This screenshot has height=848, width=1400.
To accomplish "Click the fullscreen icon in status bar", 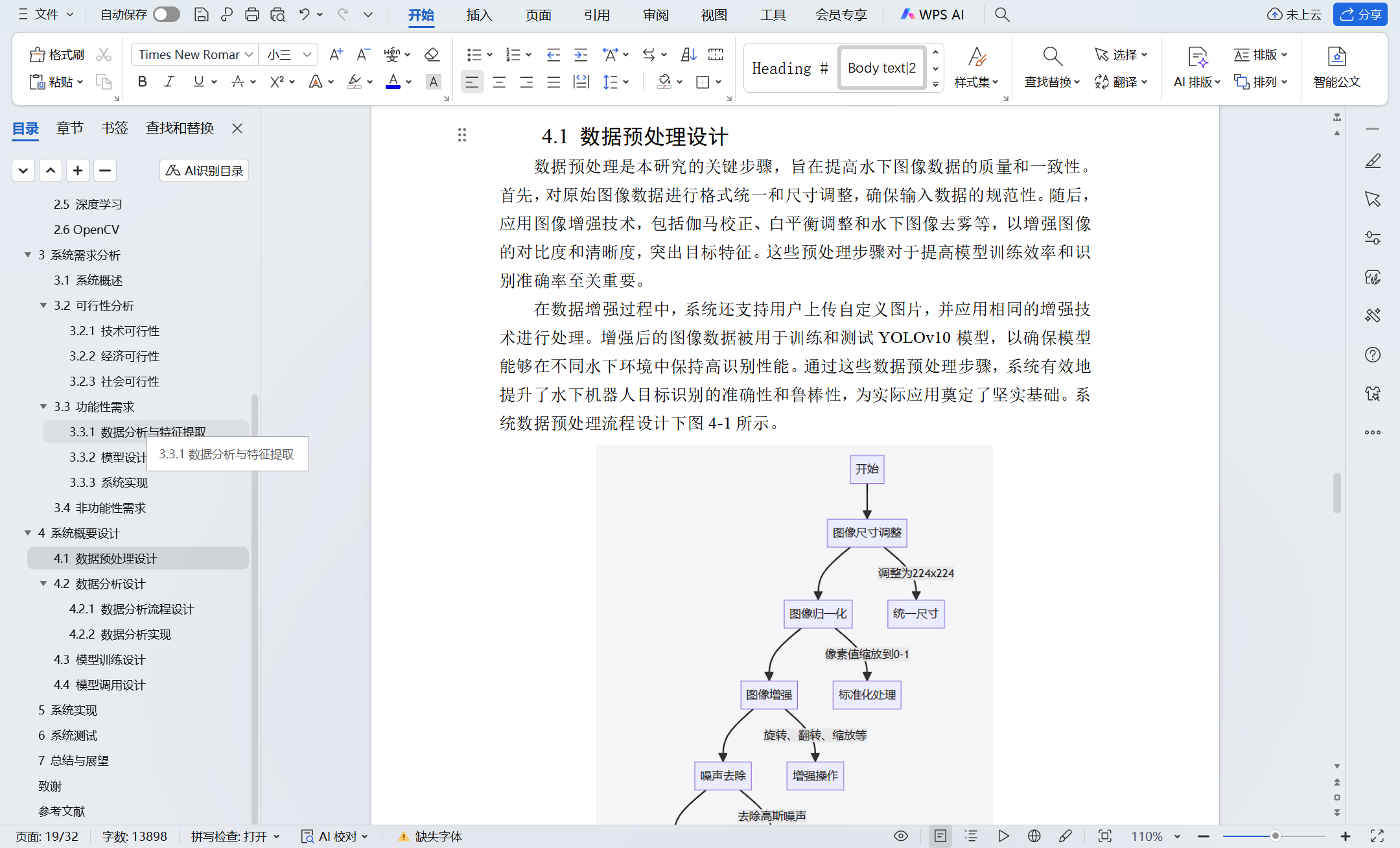I will [1377, 836].
